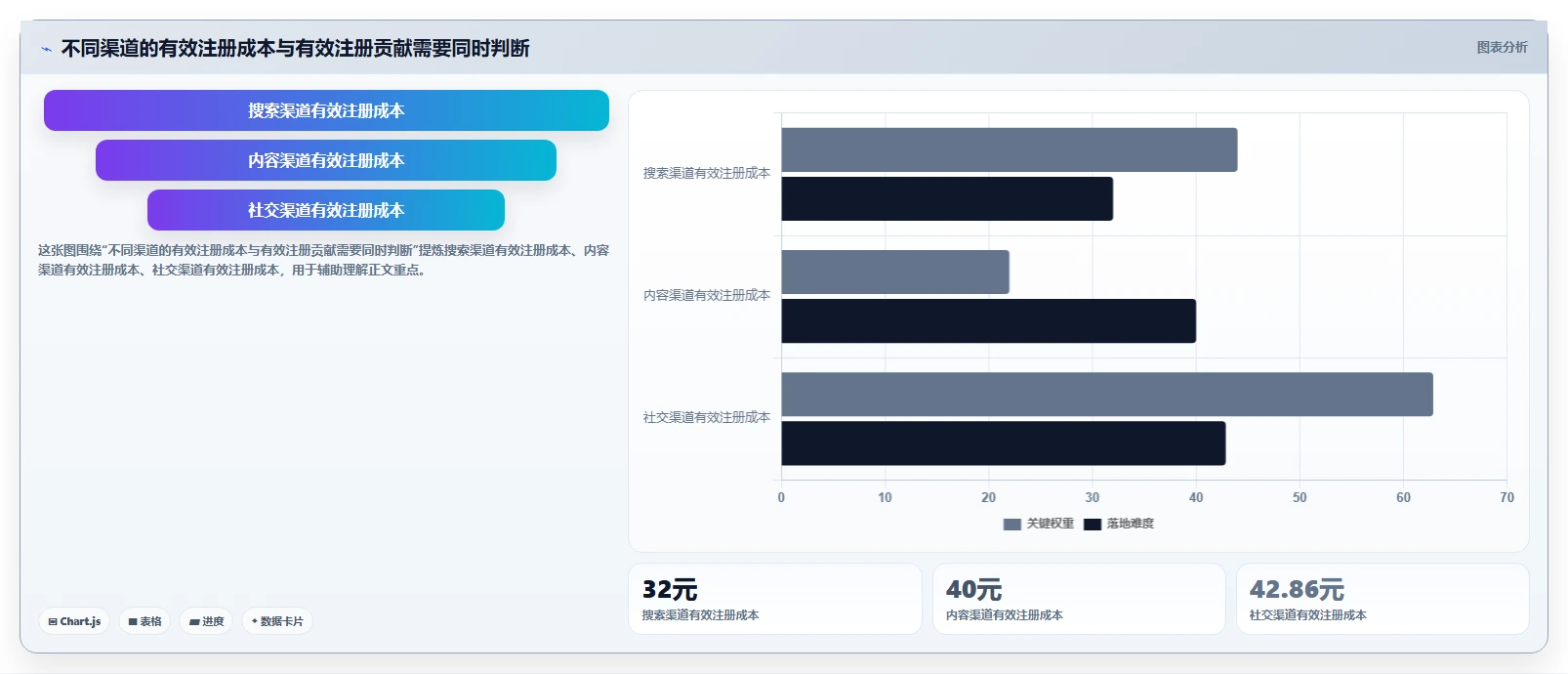Click the 内容渠道有效注册成本 caption under 40元
Image resolution: width=1568 pixels, height=674 pixels.
pyautogui.click(x=1004, y=615)
